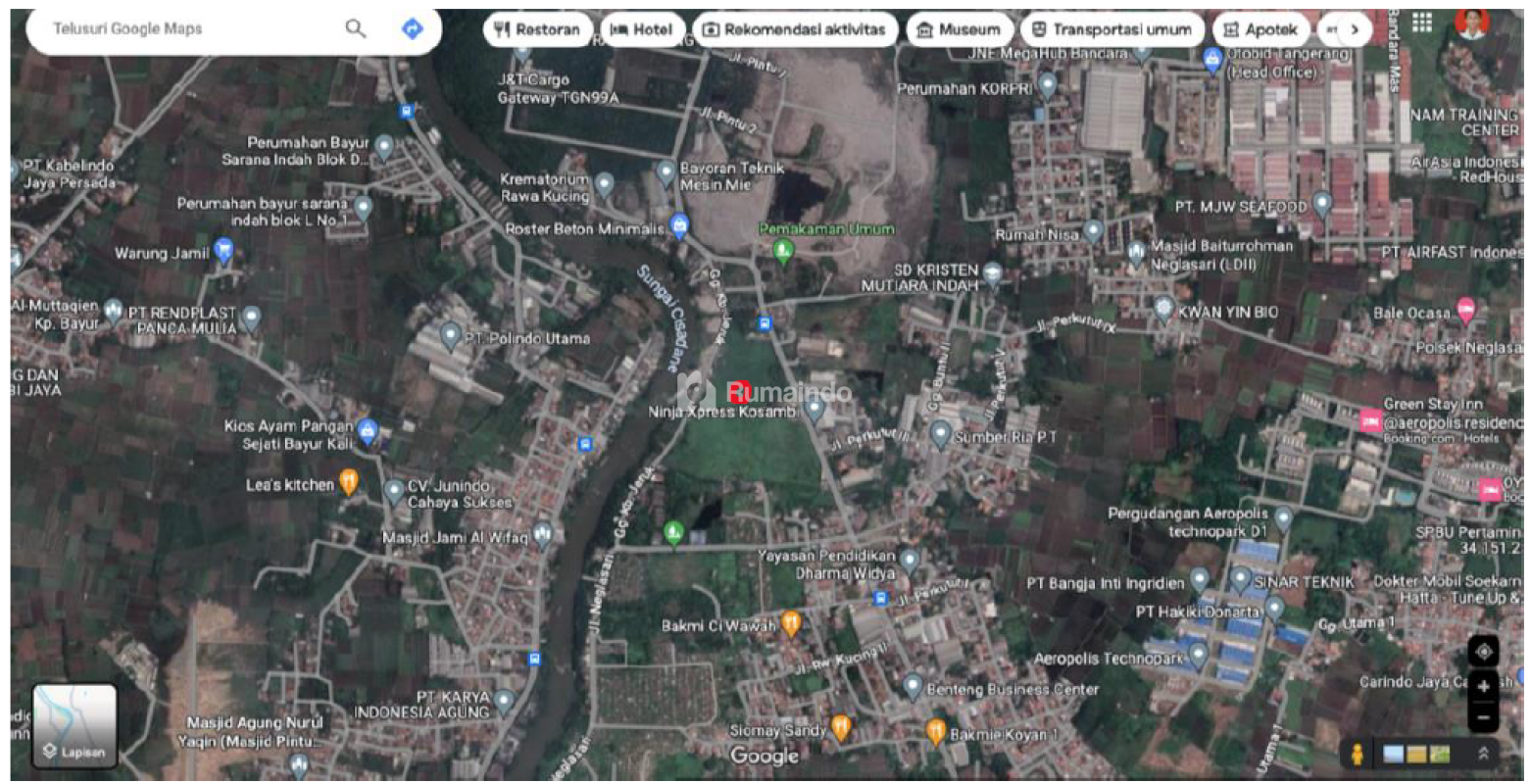This screenshot has height=784, width=1530.
Task: Filter by Hotel category chip
Action: pos(642,29)
